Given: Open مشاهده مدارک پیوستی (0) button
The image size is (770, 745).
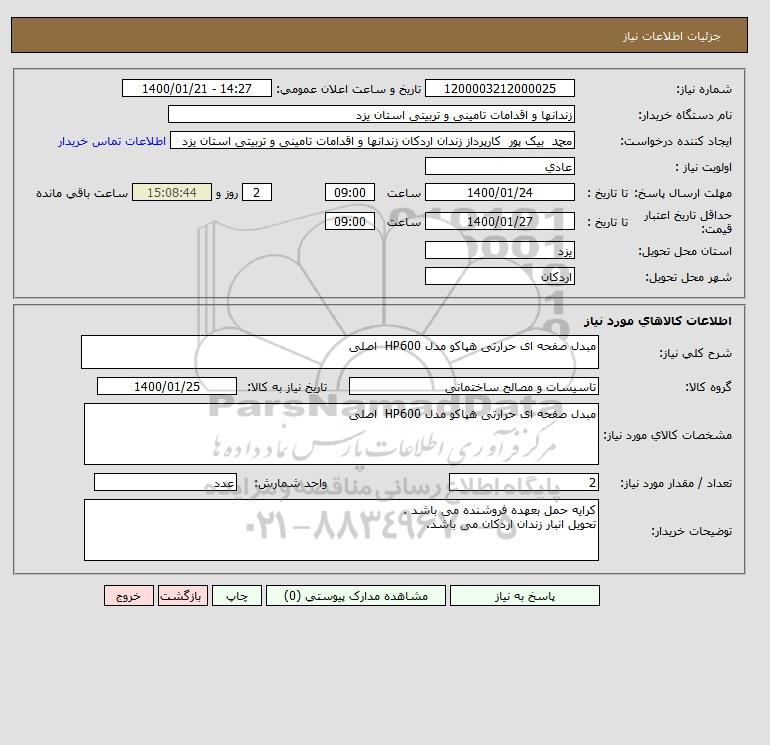Looking at the screenshot, I should pyautogui.click(x=356, y=596).
